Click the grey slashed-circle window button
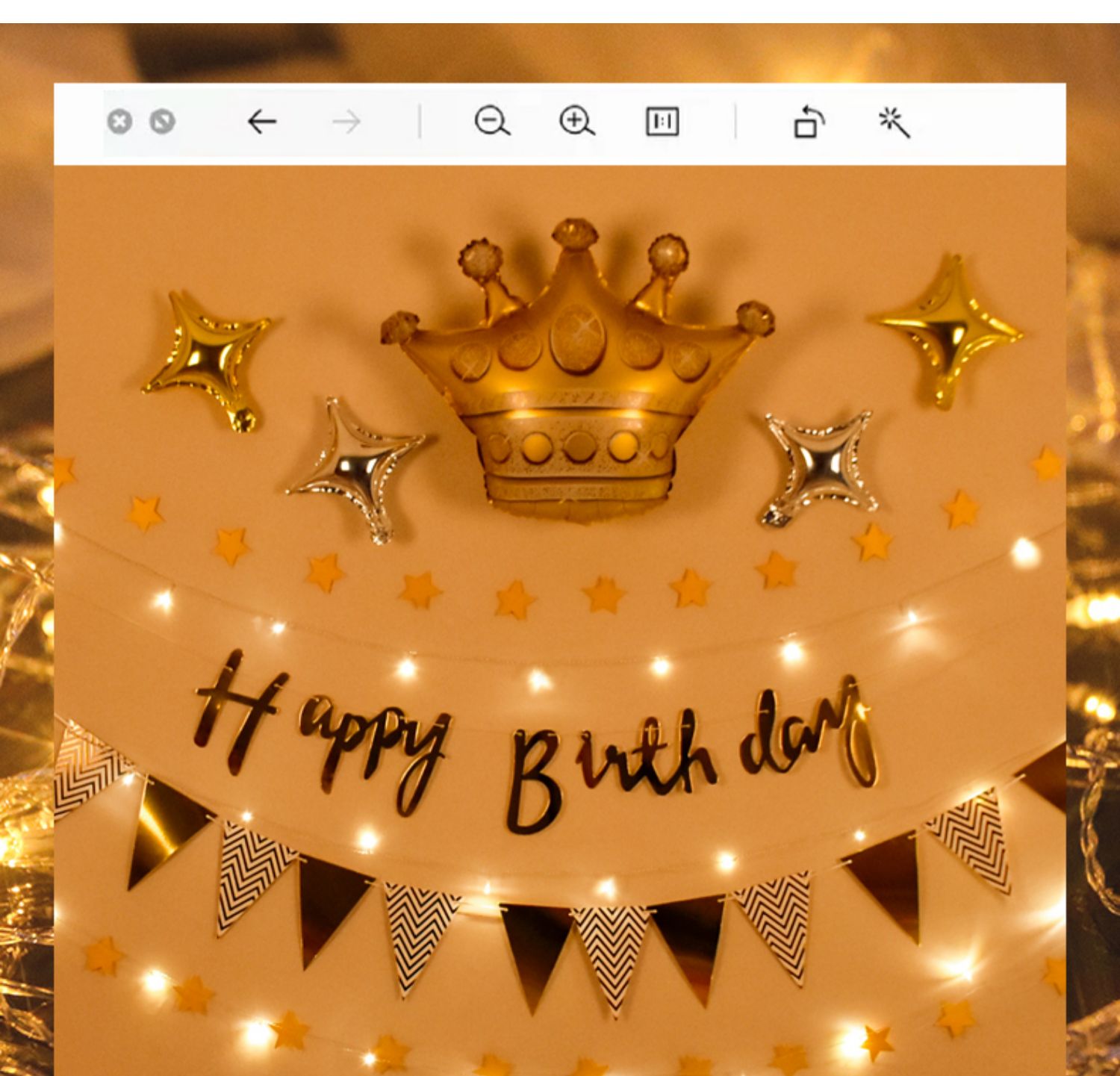Viewport: 1120px width, 1076px height. click(x=162, y=121)
